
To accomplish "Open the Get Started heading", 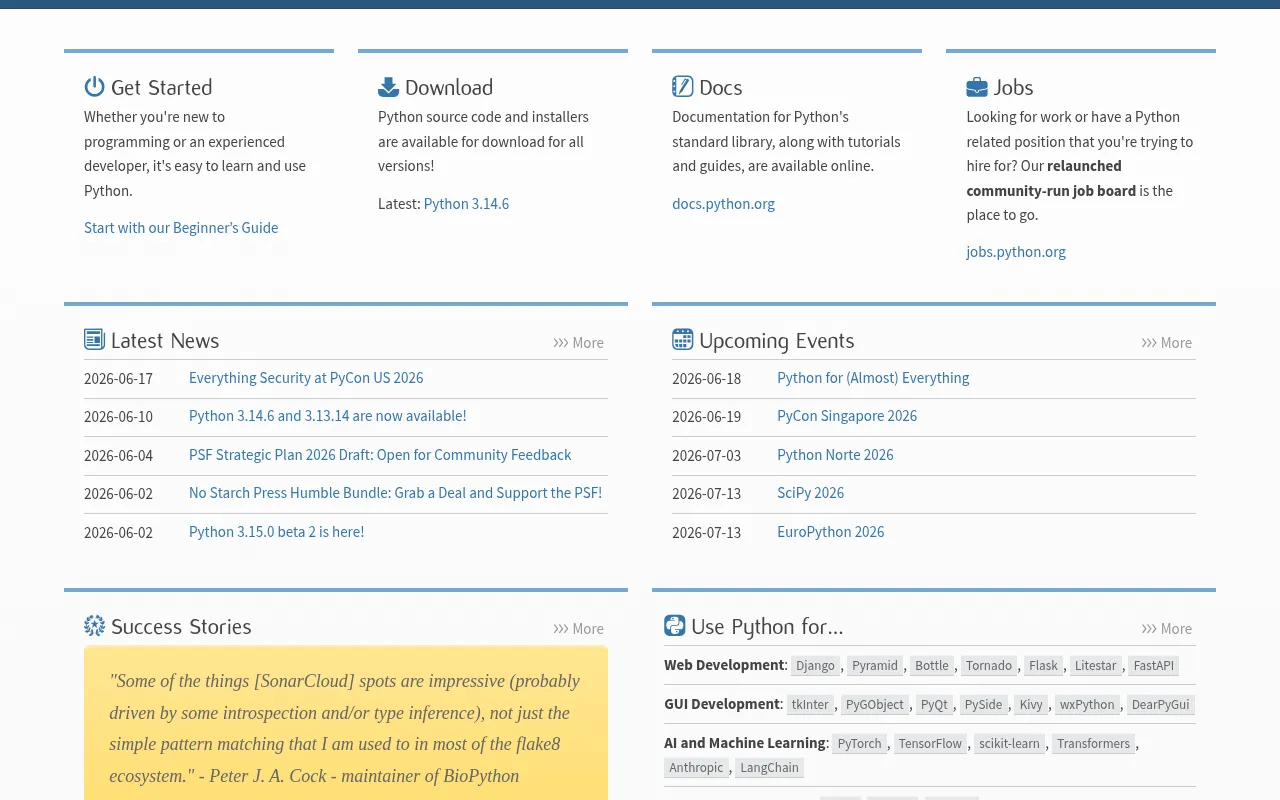I will (161, 88).
